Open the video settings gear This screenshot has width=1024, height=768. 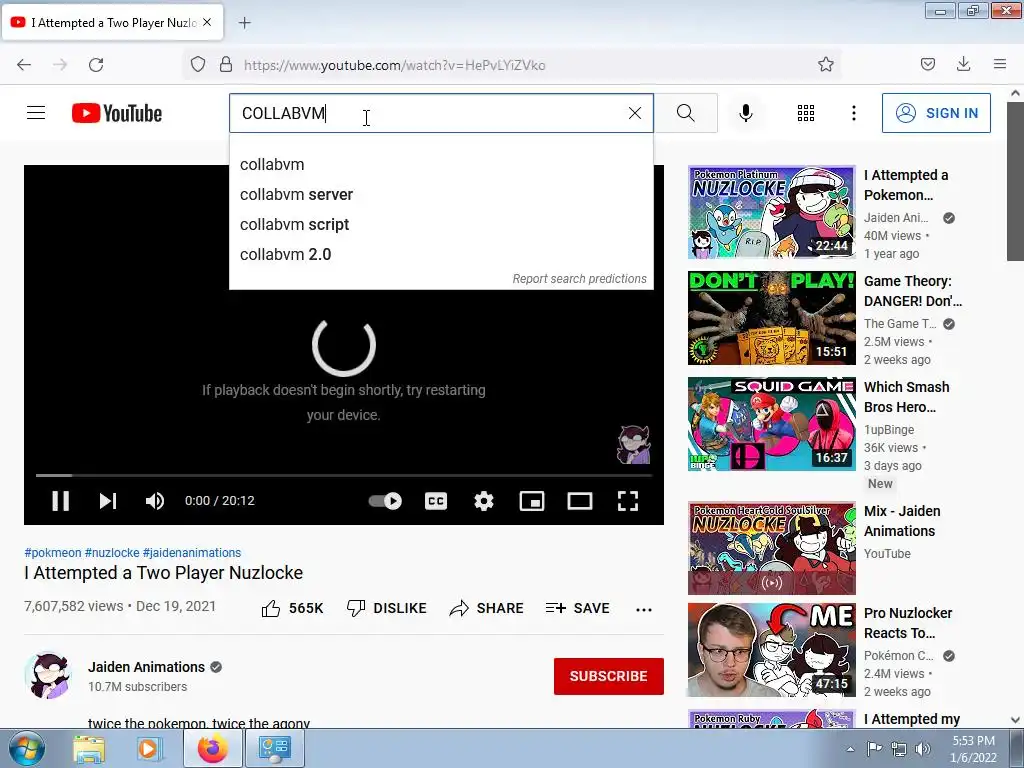click(484, 501)
